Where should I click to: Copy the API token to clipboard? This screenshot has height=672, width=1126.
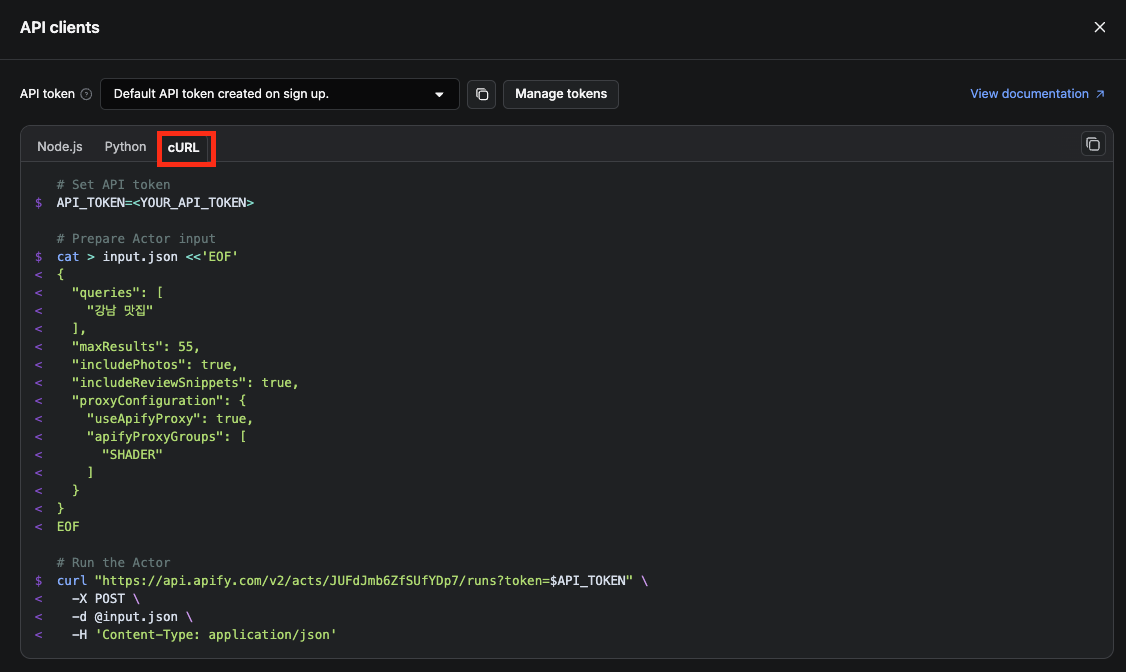point(481,94)
